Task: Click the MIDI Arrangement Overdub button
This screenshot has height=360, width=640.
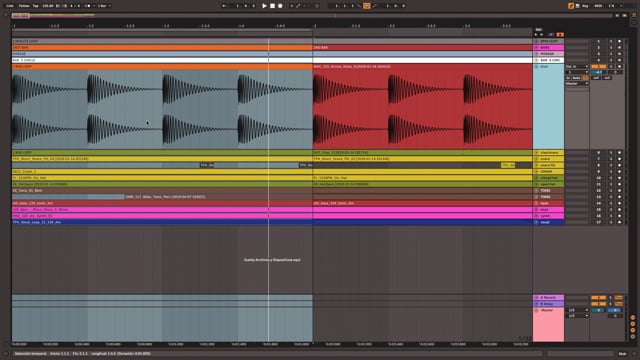Action: click(x=291, y=6)
